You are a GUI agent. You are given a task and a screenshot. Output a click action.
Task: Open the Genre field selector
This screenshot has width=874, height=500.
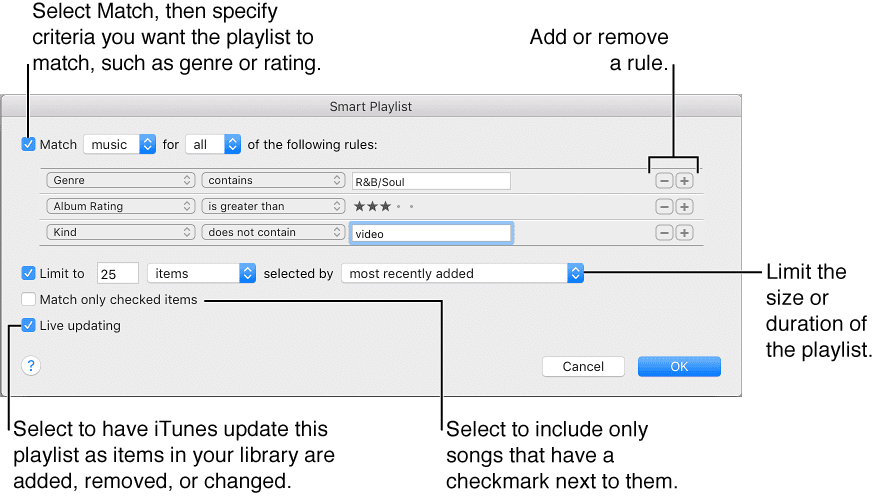pyautogui.click(x=120, y=181)
